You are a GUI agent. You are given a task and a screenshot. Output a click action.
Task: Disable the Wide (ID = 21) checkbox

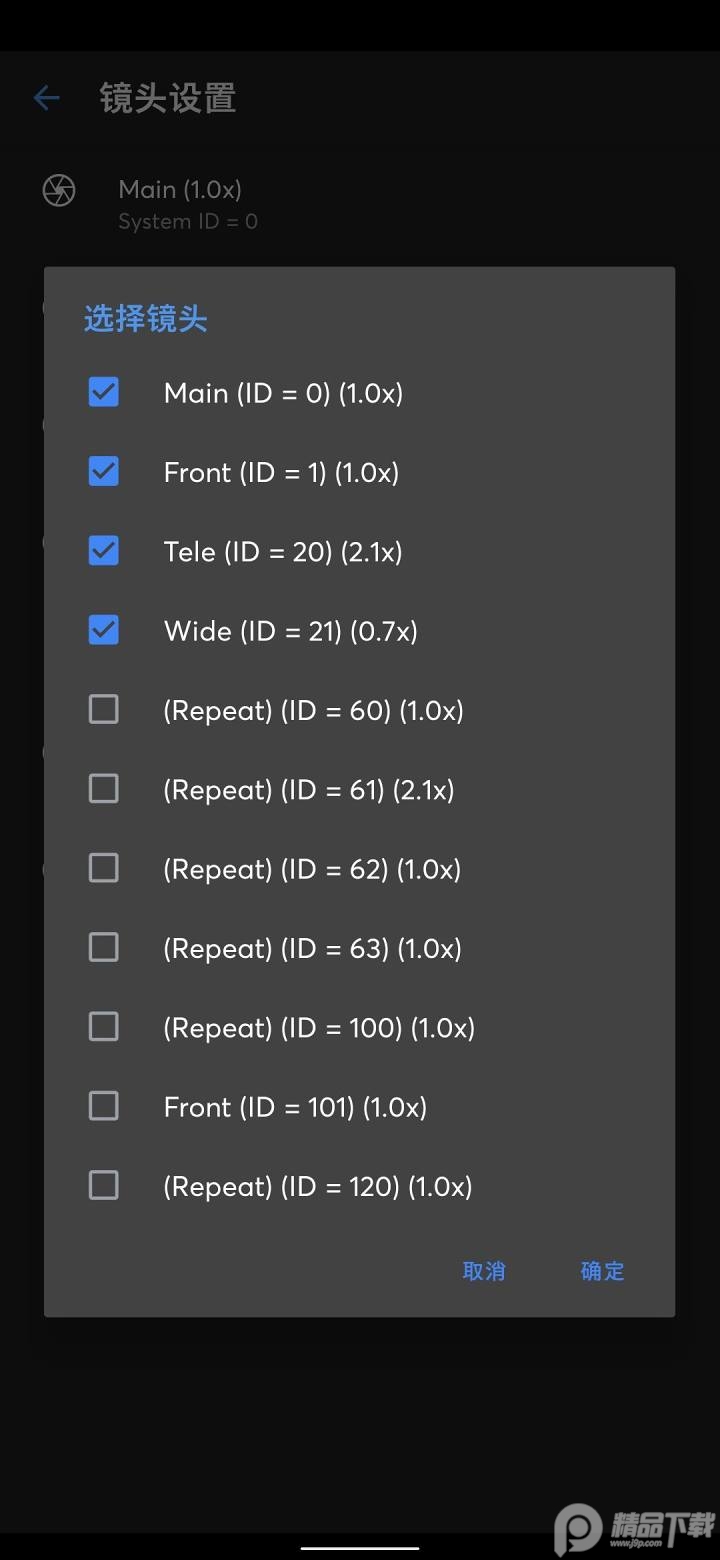[104, 630]
